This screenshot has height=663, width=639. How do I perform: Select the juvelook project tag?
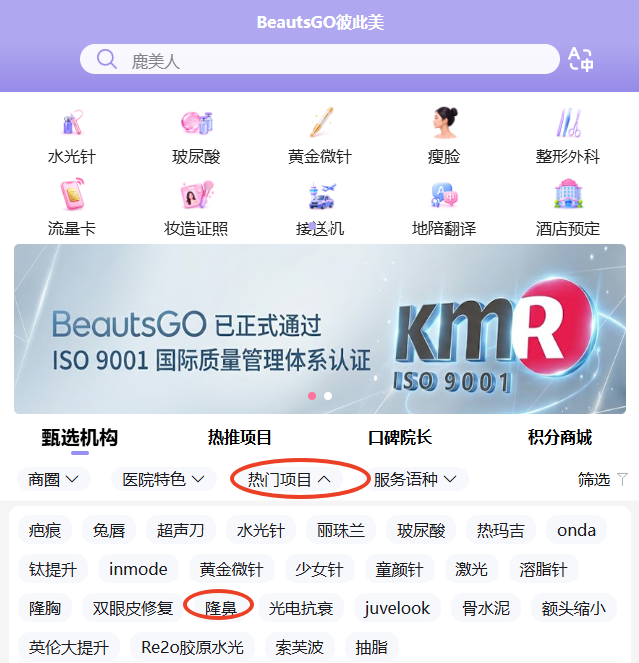coord(397,608)
